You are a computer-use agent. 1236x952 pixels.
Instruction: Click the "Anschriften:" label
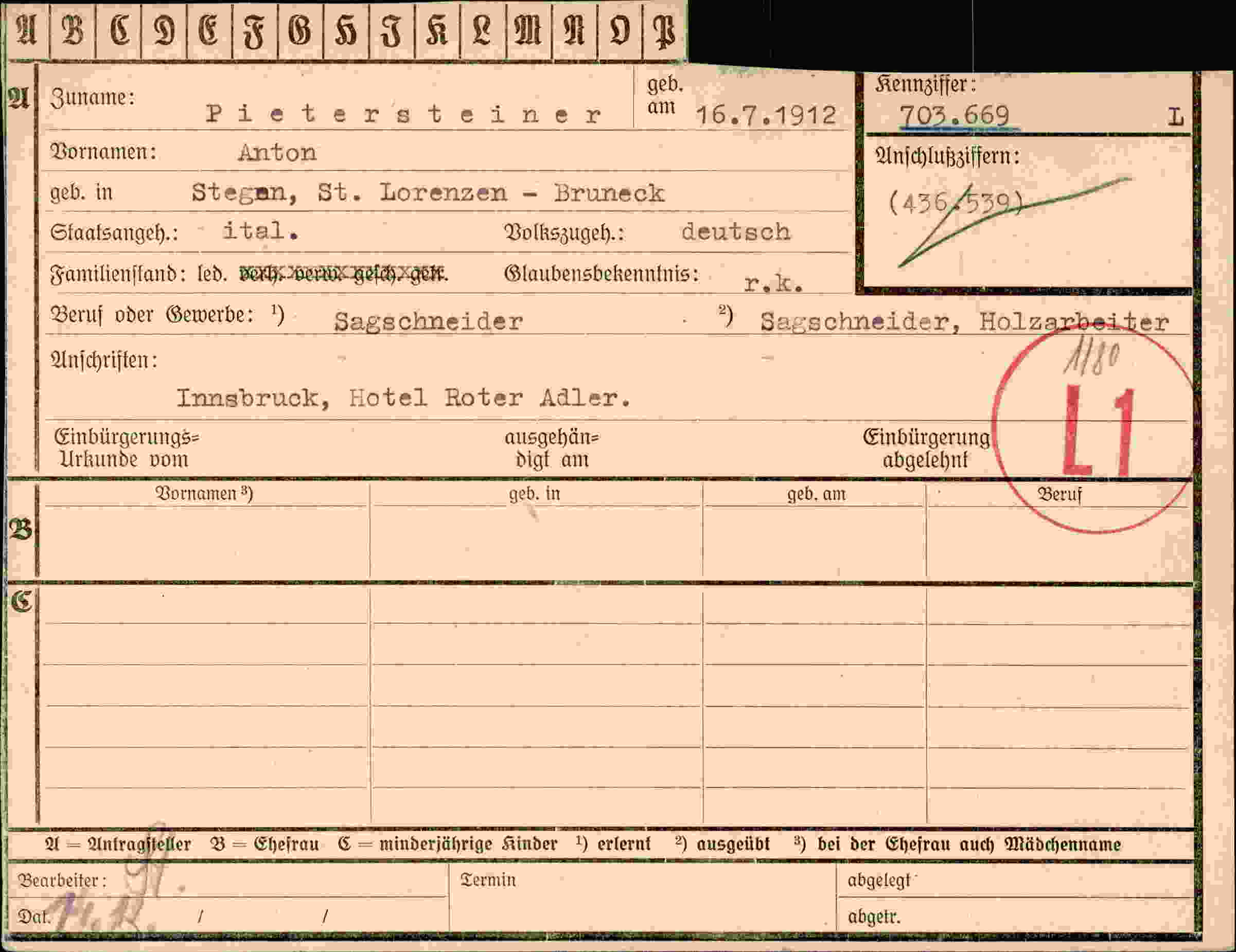coord(104,360)
